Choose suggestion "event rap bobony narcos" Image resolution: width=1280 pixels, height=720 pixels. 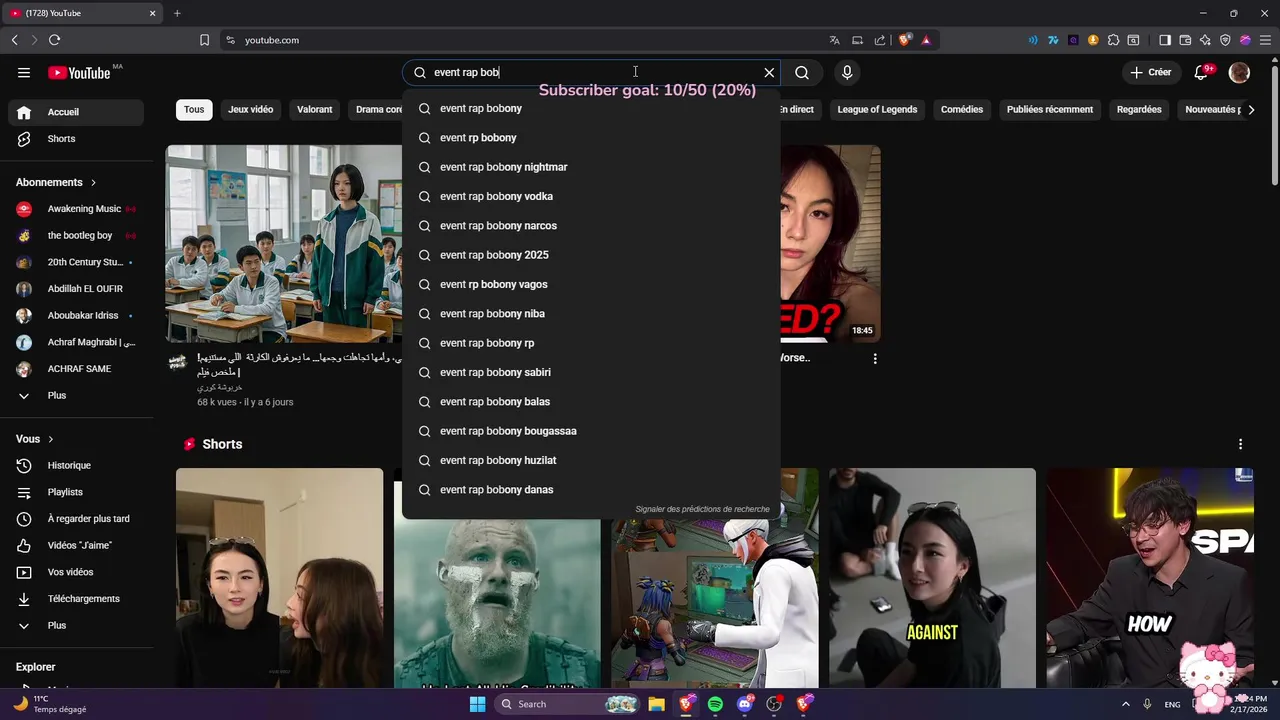click(591, 225)
